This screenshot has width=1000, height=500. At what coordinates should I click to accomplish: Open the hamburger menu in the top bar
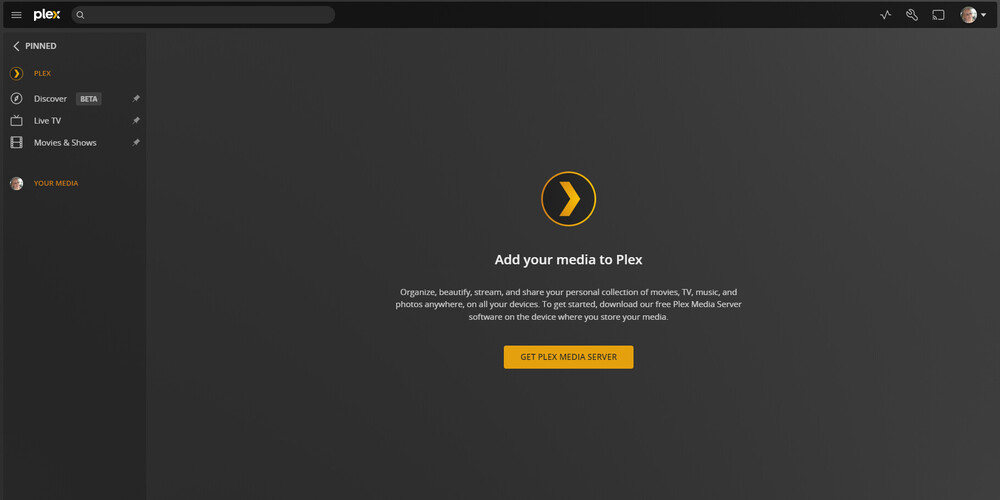pyautogui.click(x=17, y=15)
